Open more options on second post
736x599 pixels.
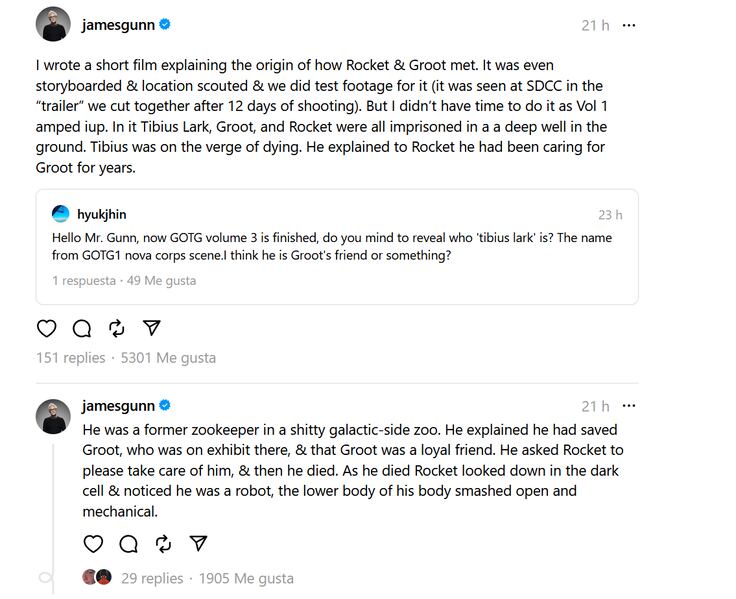(629, 406)
